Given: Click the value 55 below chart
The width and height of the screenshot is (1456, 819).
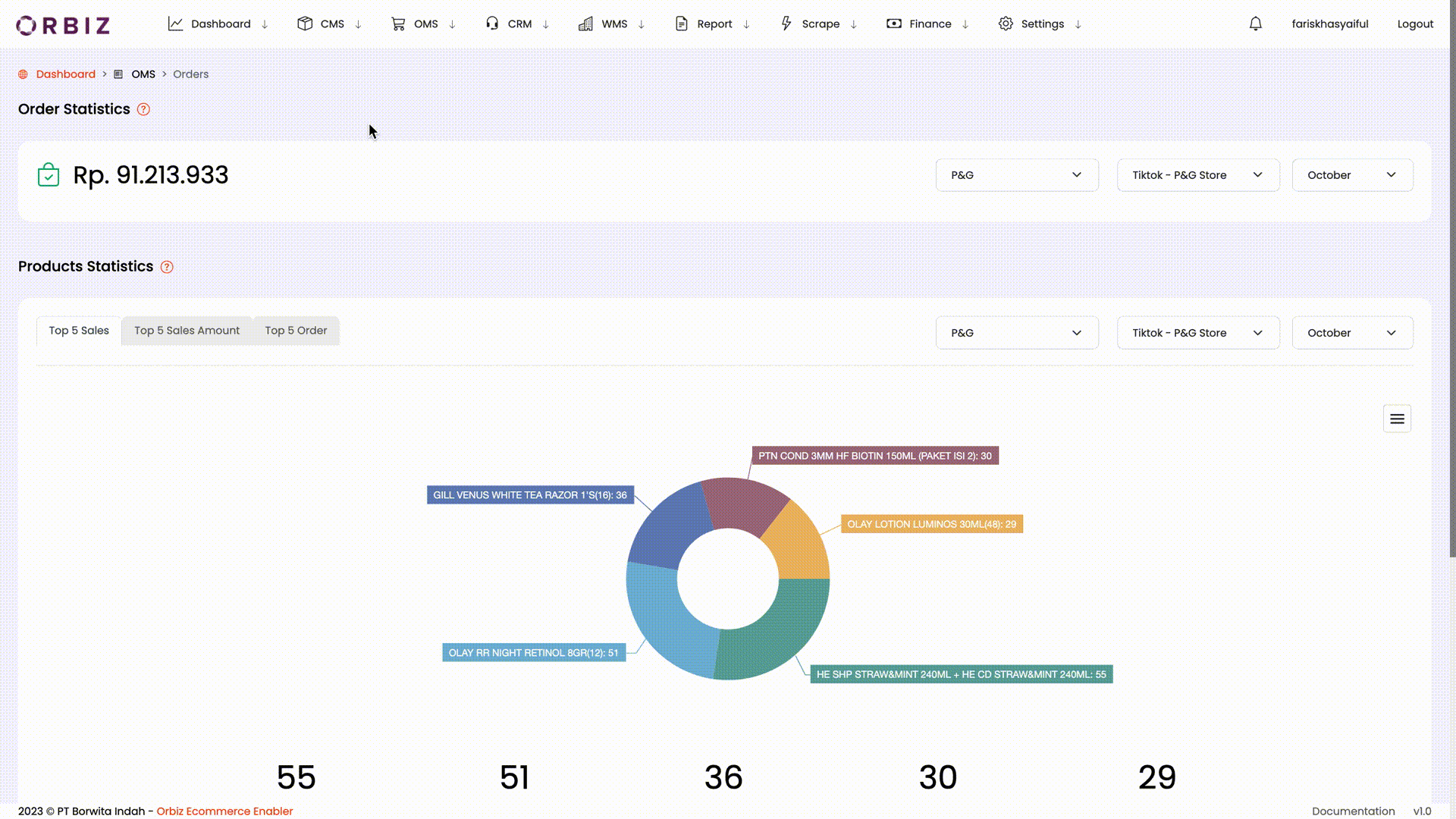Looking at the screenshot, I should [x=296, y=777].
